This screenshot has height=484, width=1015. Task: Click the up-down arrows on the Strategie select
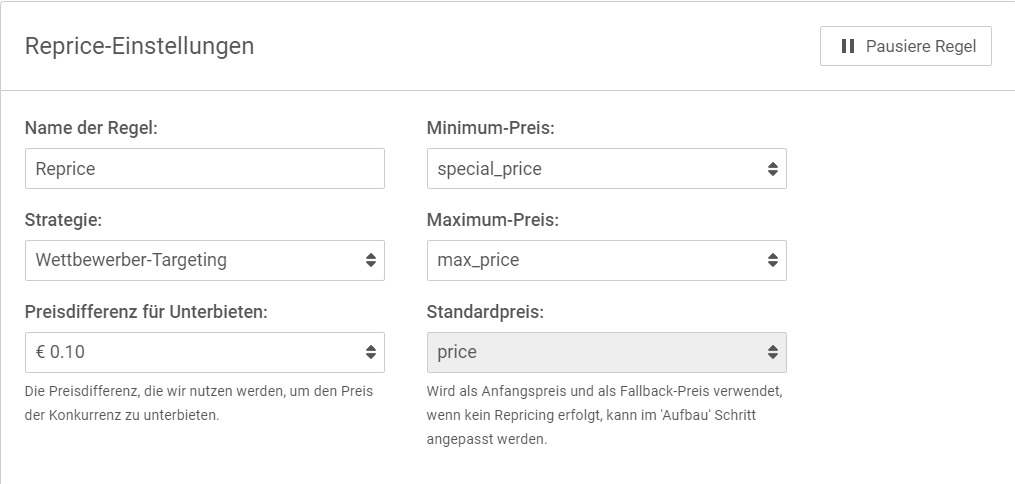(371, 260)
